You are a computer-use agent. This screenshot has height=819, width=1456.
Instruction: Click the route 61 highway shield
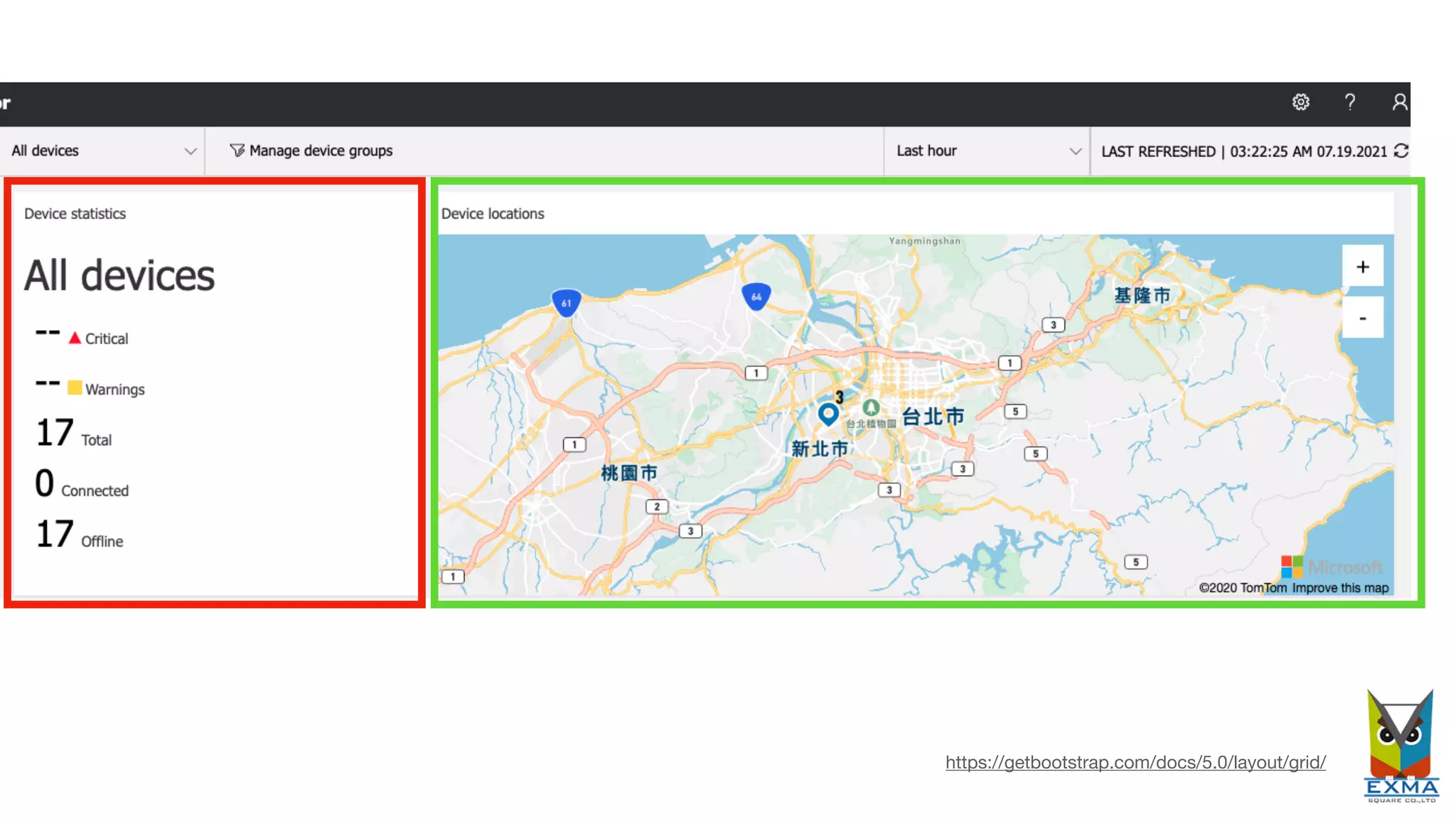click(566, 303)
